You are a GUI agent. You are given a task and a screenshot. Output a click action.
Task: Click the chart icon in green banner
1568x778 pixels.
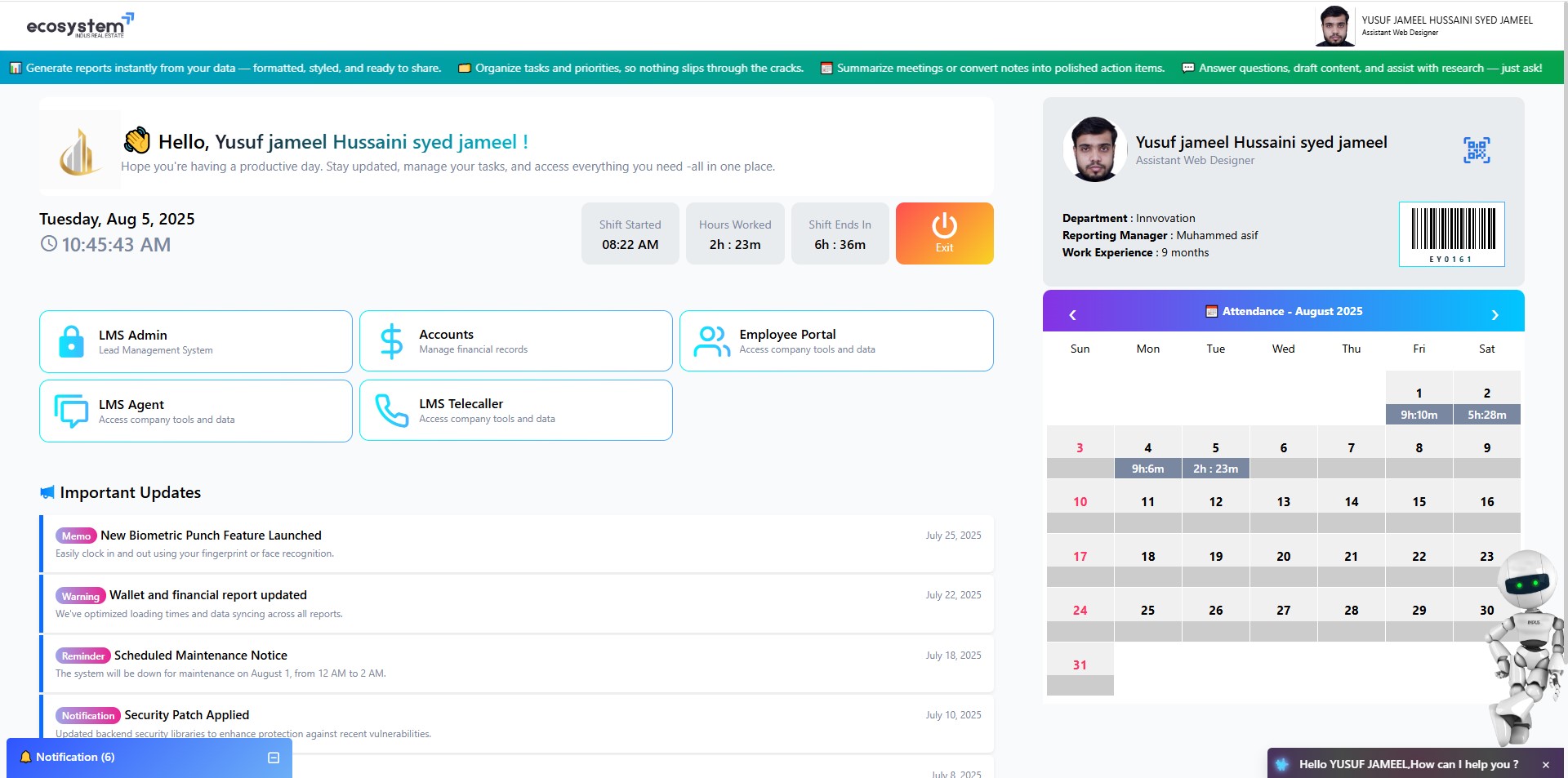coord(16,68)
